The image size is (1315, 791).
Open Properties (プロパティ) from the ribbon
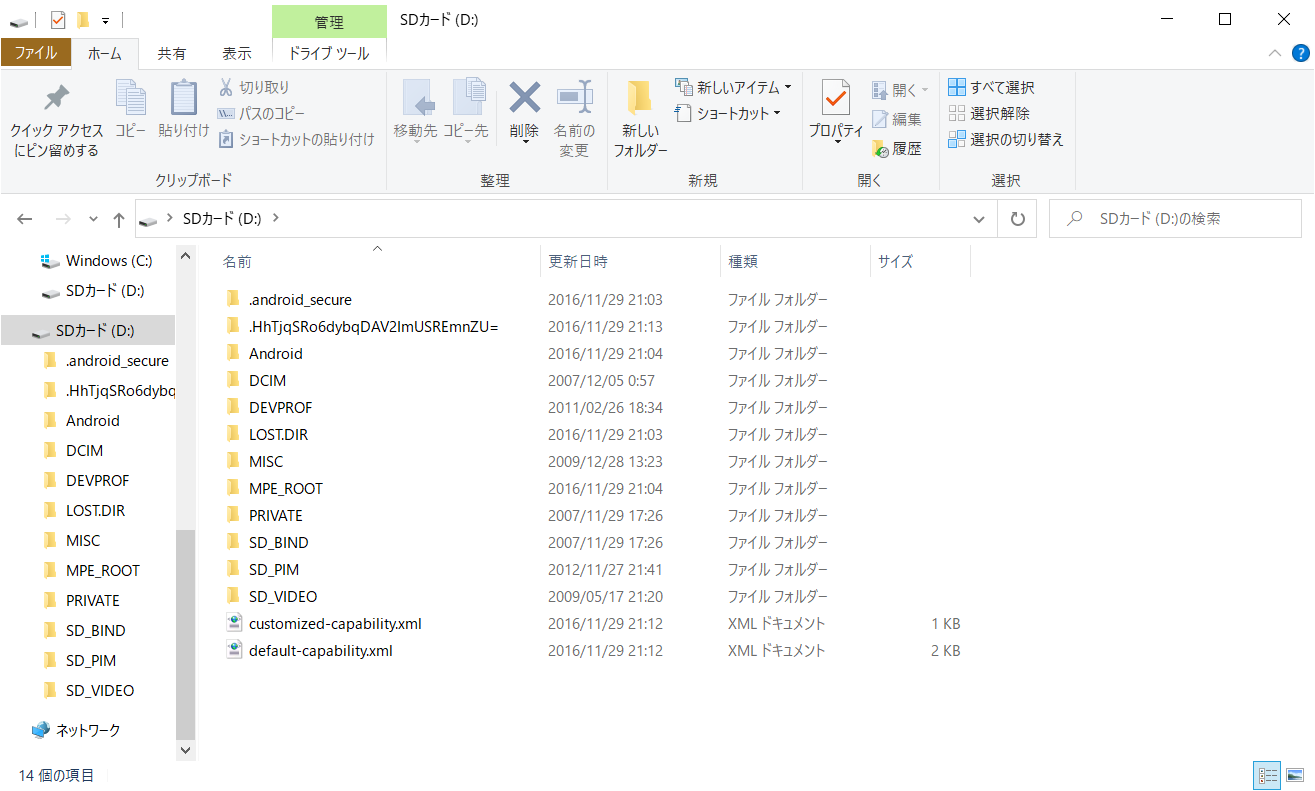(835, 99)
